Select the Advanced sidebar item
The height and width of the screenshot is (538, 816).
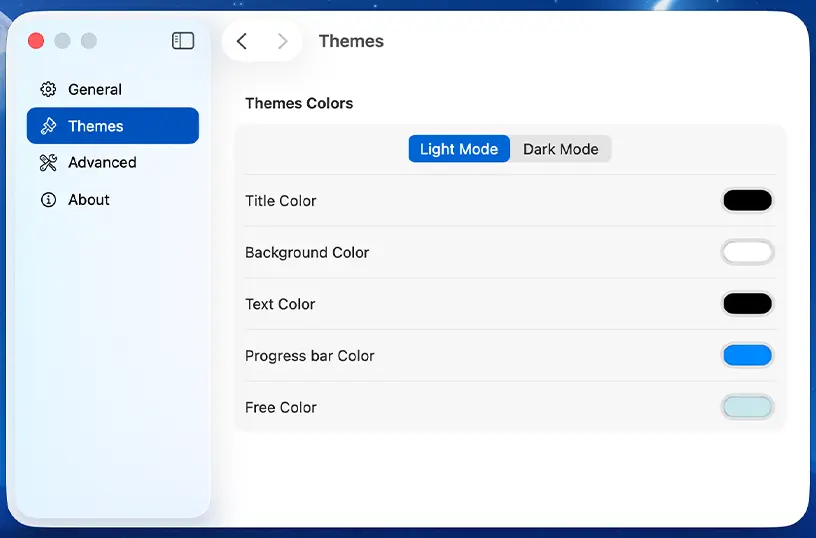[102, 163]
